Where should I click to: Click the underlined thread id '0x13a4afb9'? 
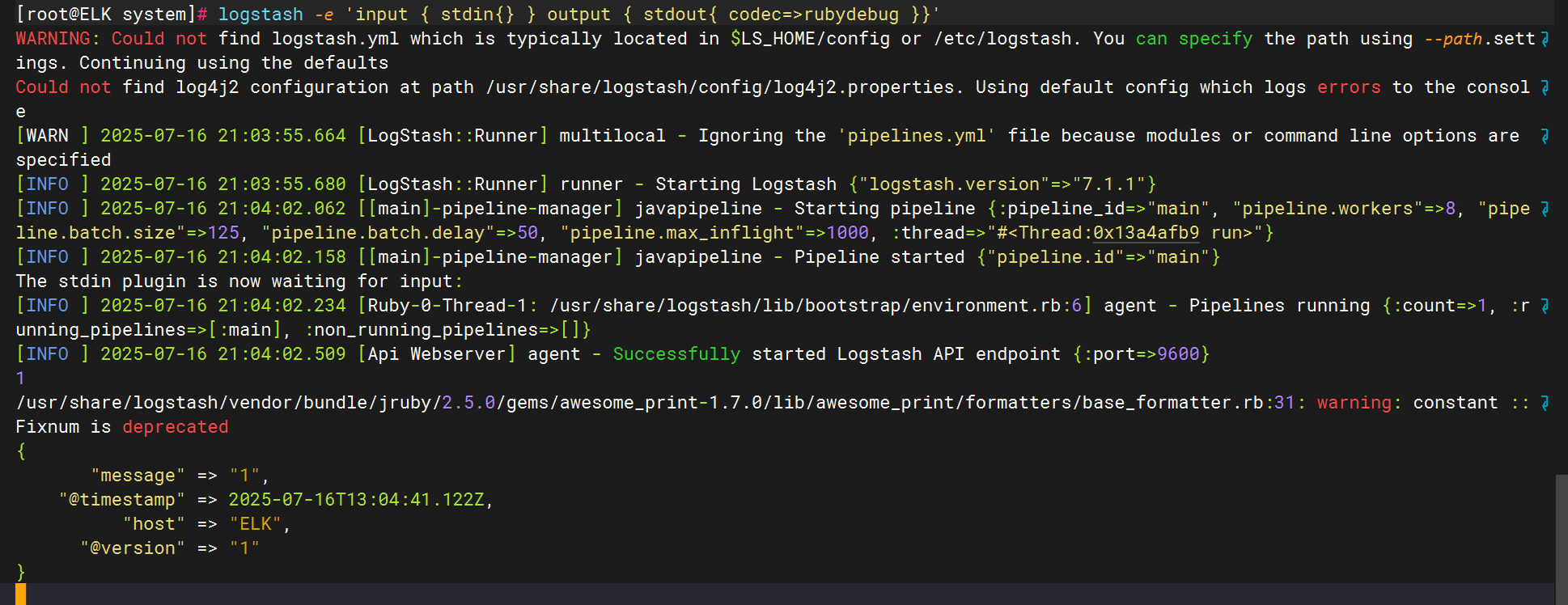click(x=1146, y=233)
